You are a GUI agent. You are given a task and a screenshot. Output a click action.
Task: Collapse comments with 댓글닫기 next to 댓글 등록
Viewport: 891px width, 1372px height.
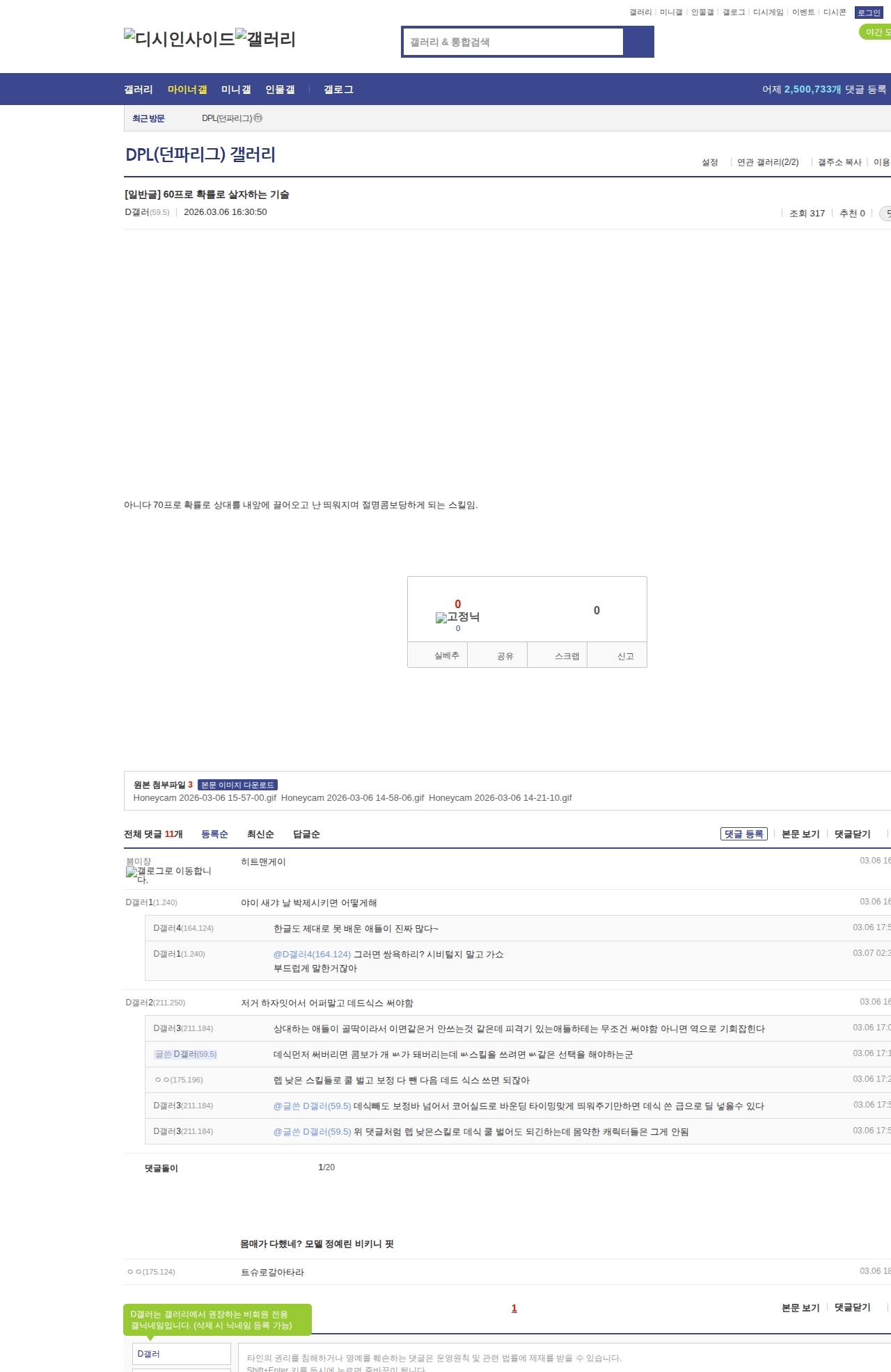852,834
